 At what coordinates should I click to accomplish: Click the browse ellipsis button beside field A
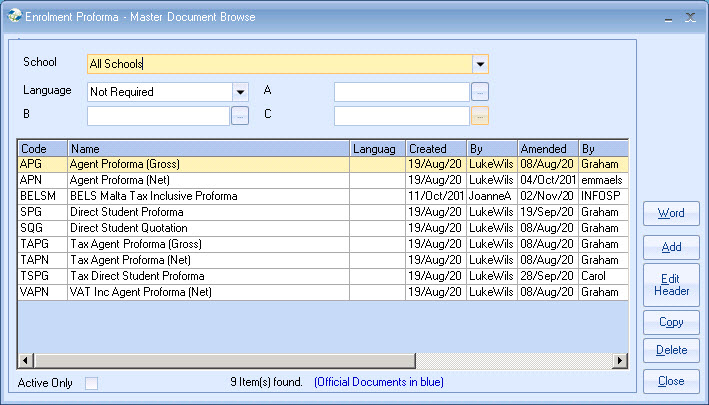480,92
